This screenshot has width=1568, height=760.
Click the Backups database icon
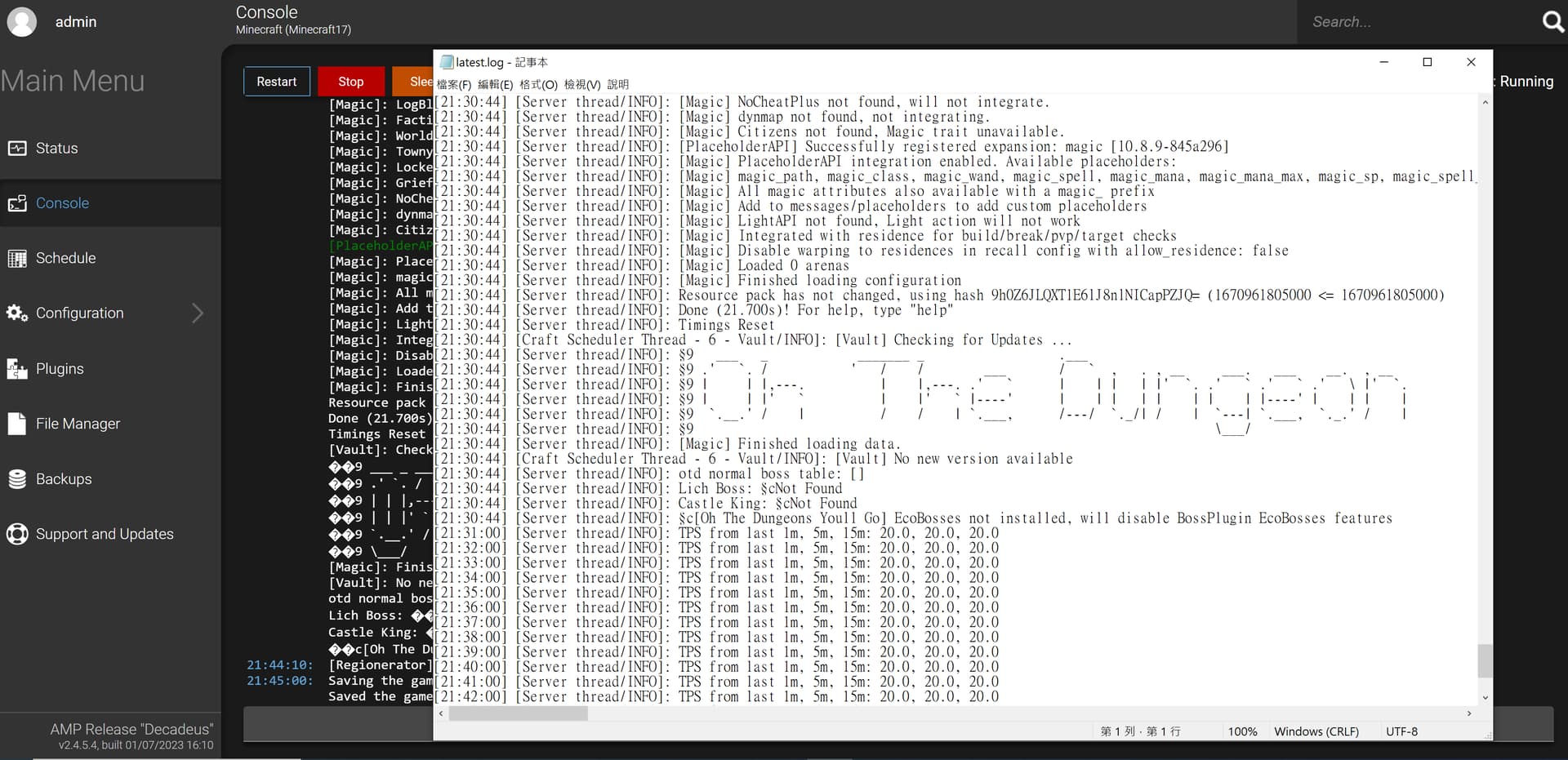pos(17,479)
